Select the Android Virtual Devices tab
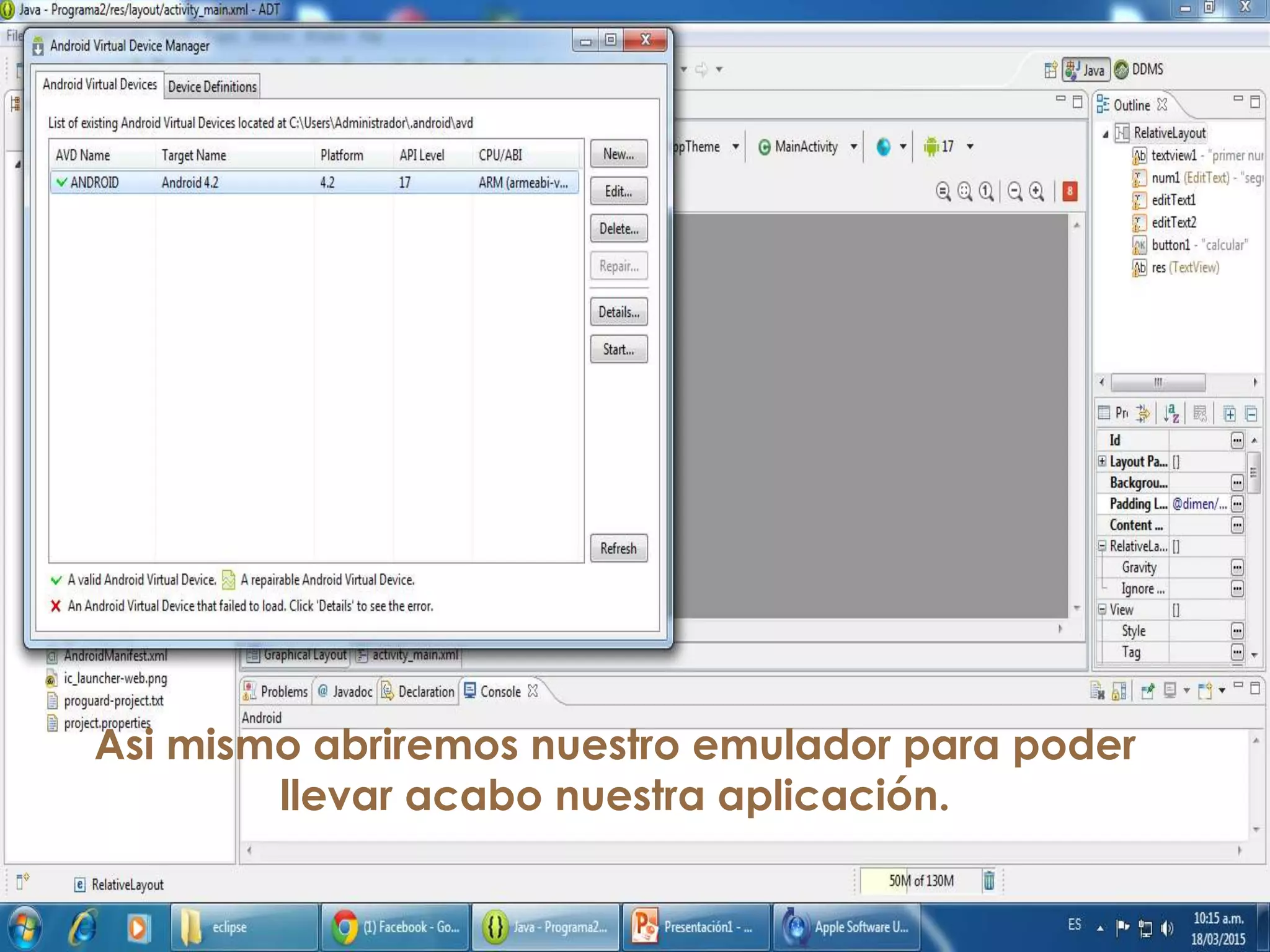The width and height of the screenshot is (1270, 952). tap(99, 84)
